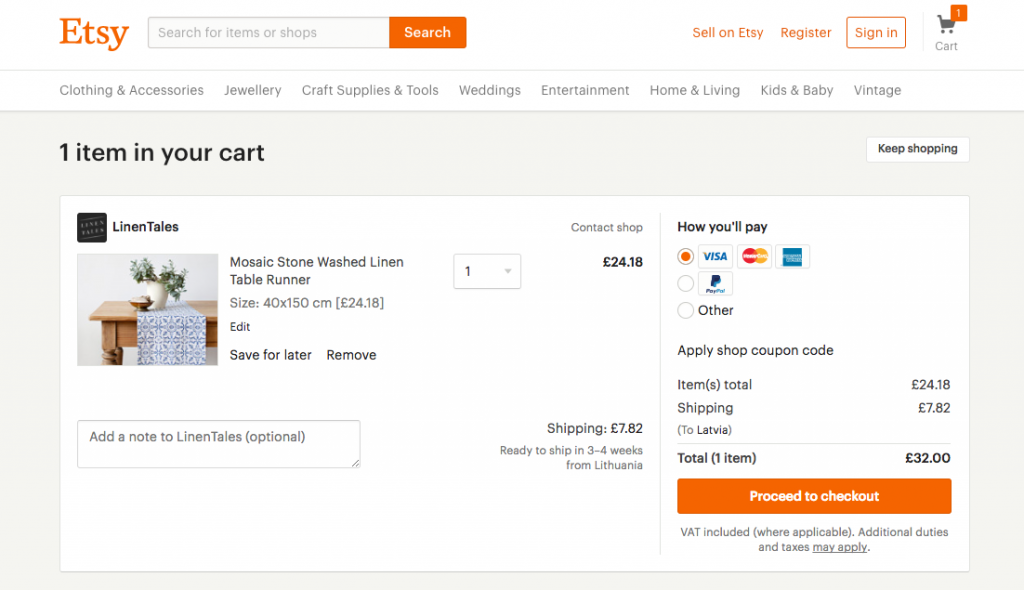Open the table runner product thumbnail
Viewport: 1024px width, 590px height.
click(148, 310)
